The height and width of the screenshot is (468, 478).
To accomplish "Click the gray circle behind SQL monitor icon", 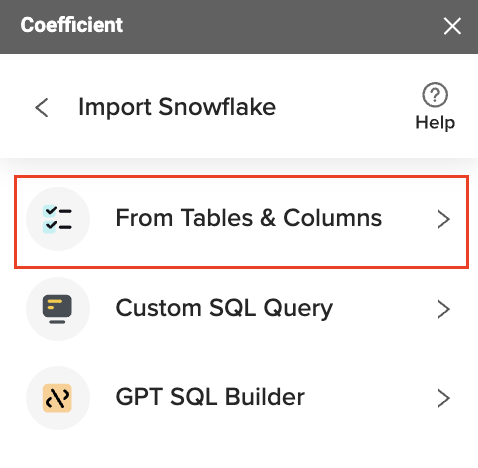I will coord(58,309).
